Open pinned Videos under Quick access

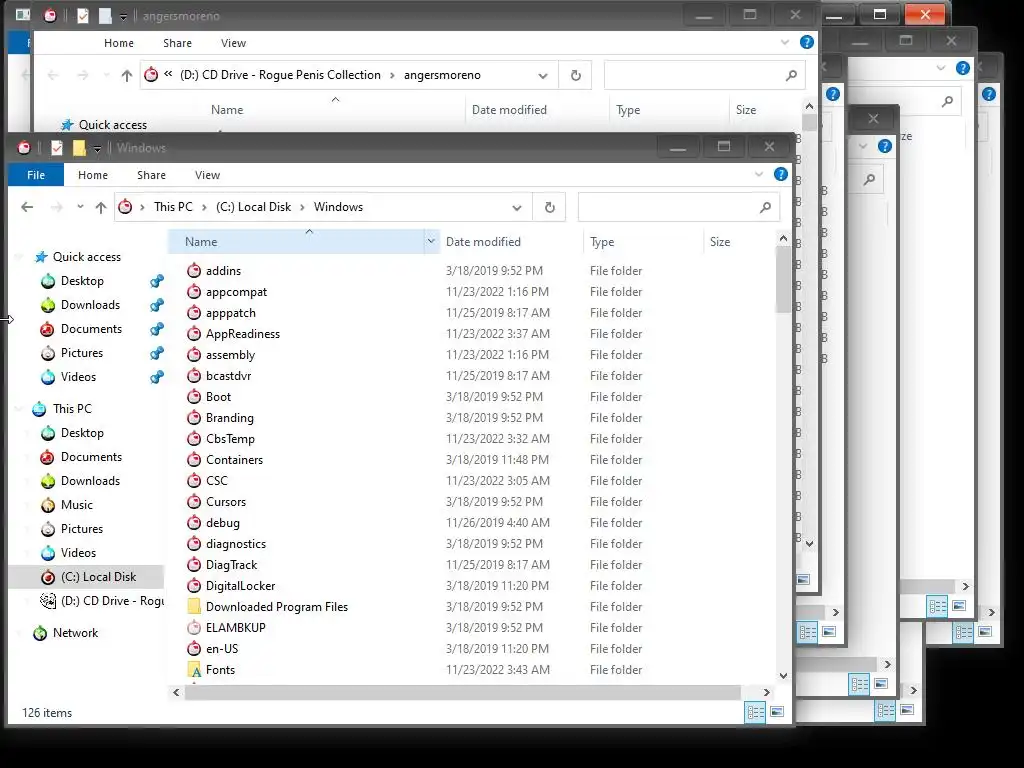(x=78, y=377)
